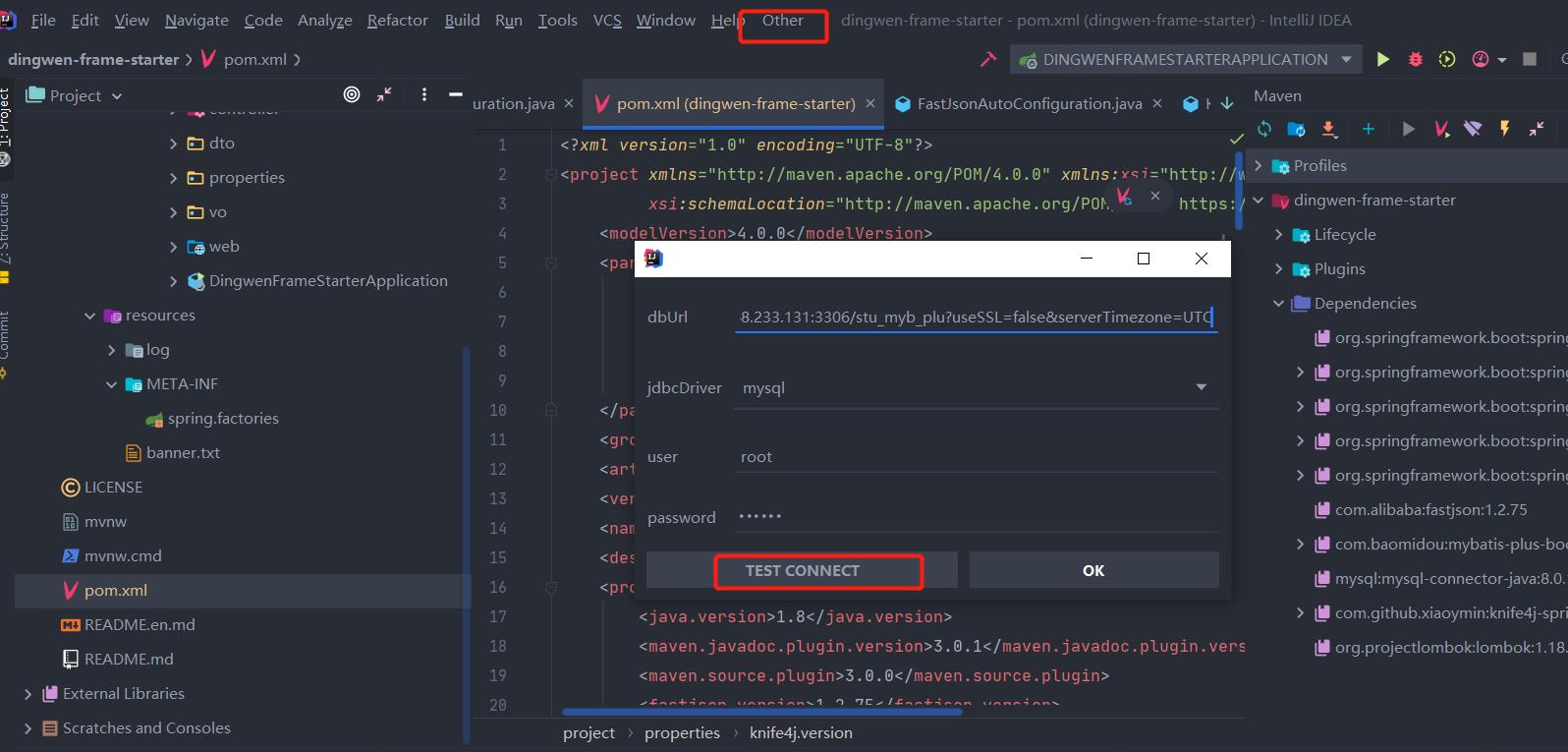Show hidden editor tabs arrow
The height and width of the screenshot is (752, 1568).
tap(1227, 103)
